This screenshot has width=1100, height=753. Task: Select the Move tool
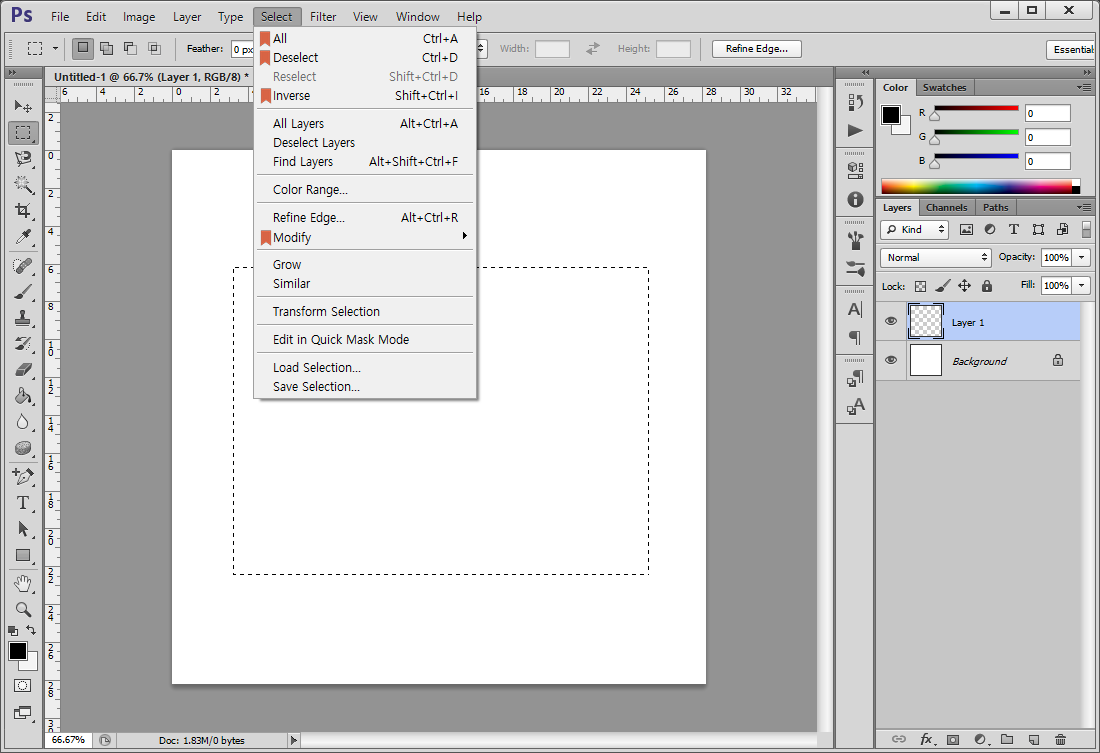point(23,106)
